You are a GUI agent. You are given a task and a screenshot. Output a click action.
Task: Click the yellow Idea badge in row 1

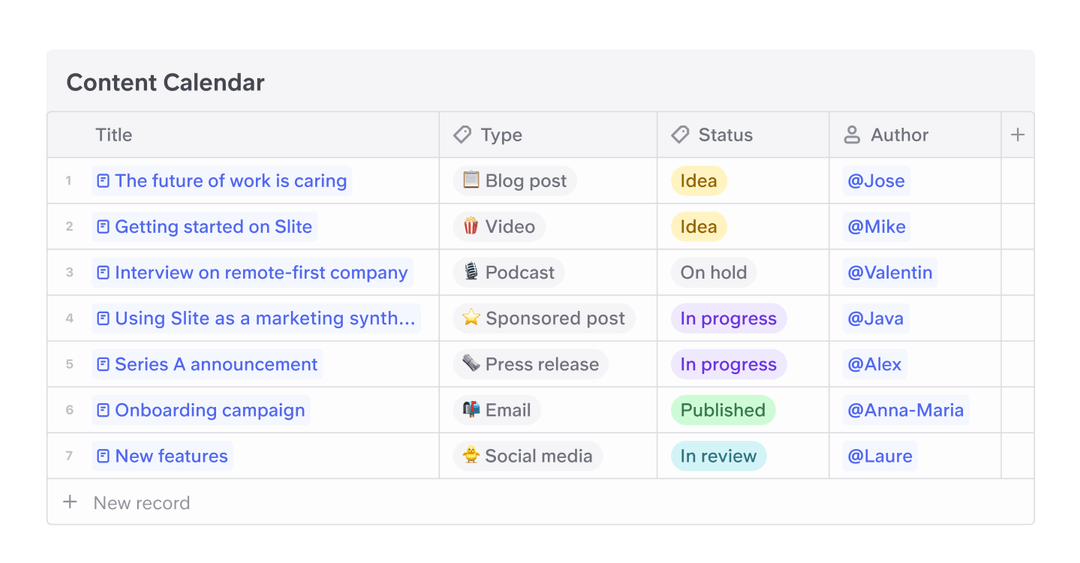pos(698,181)
